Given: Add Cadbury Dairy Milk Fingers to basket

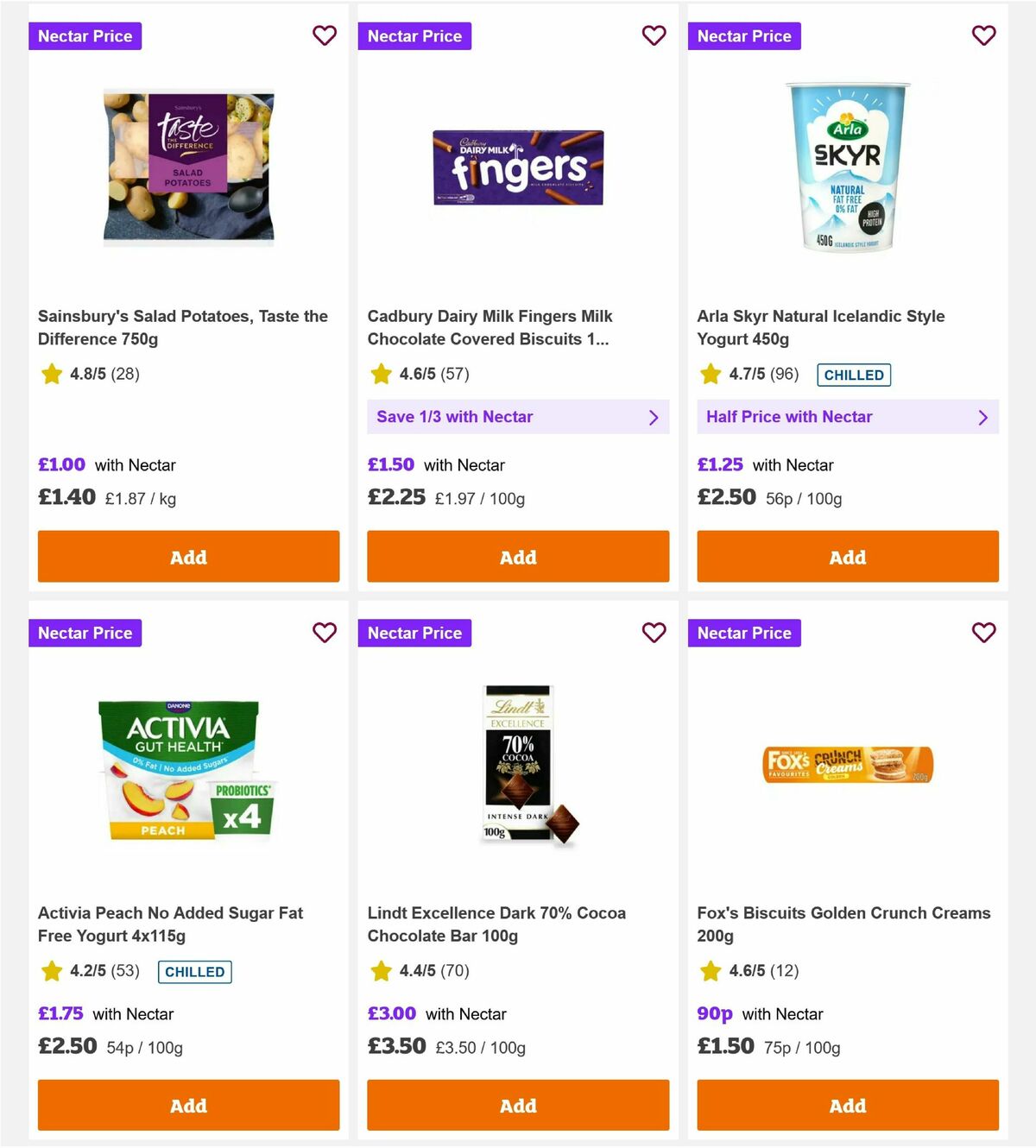Looking at the screenshot, I should click(x=518, y=557).
